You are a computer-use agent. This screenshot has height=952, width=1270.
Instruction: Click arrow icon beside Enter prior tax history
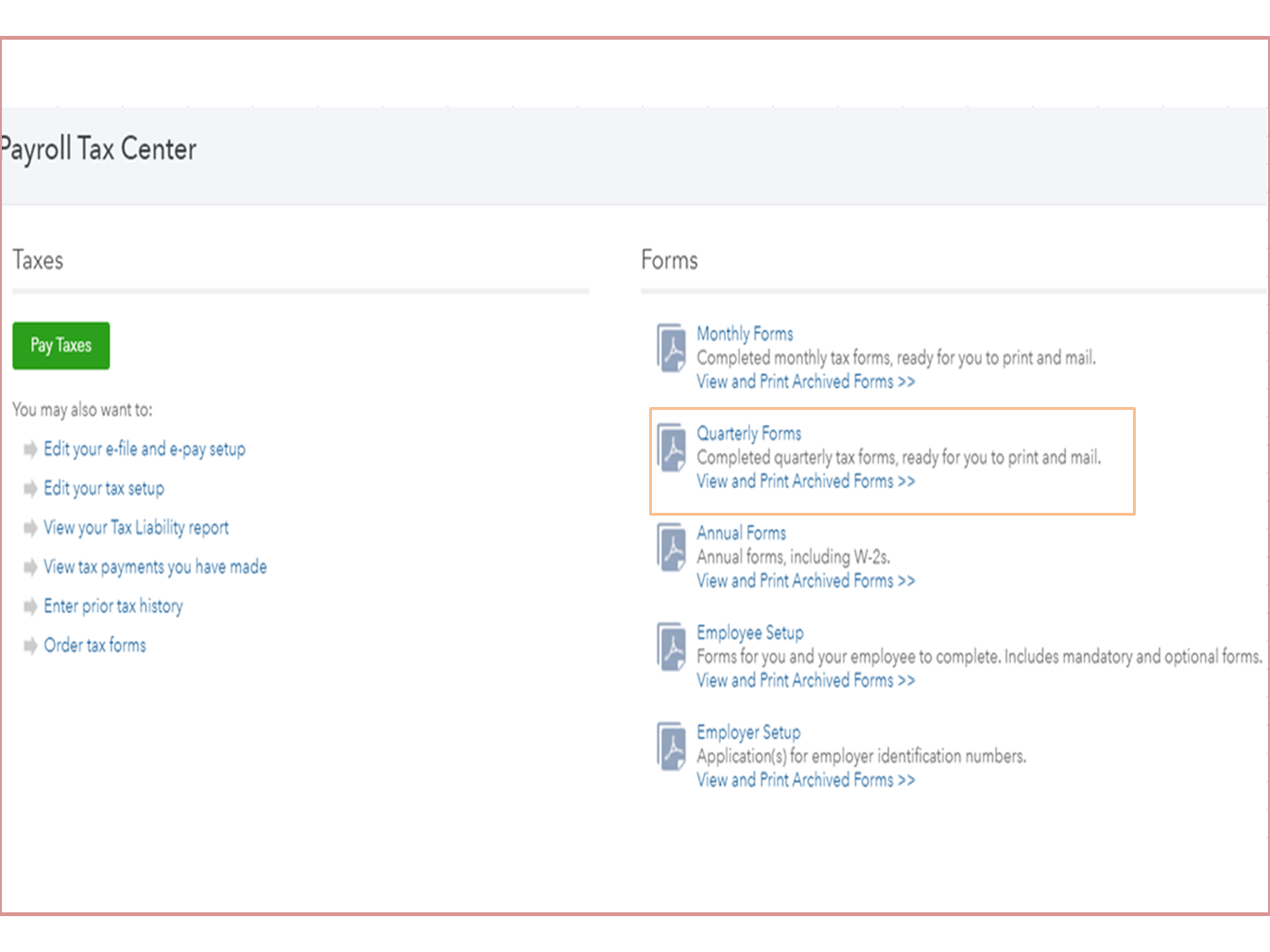[30, 606]
